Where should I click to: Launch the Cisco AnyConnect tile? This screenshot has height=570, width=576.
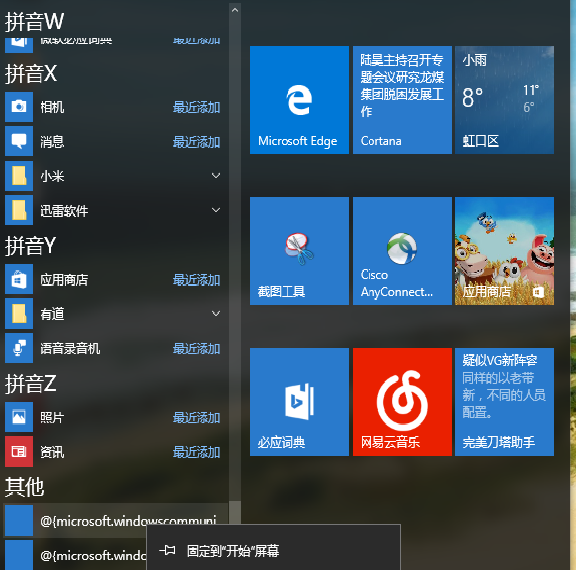coord(402,251)
